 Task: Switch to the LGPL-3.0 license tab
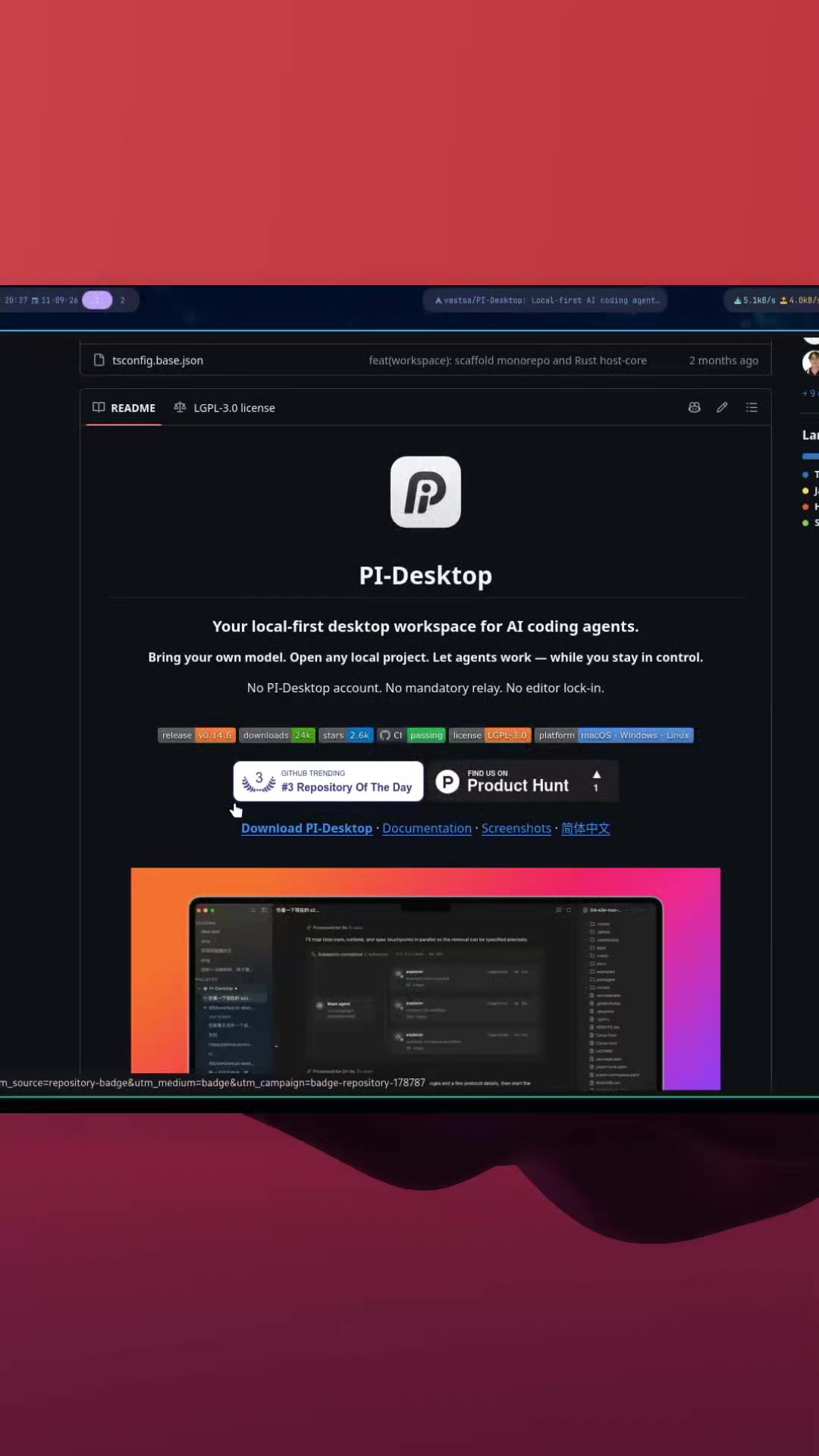tap(224, 408)
